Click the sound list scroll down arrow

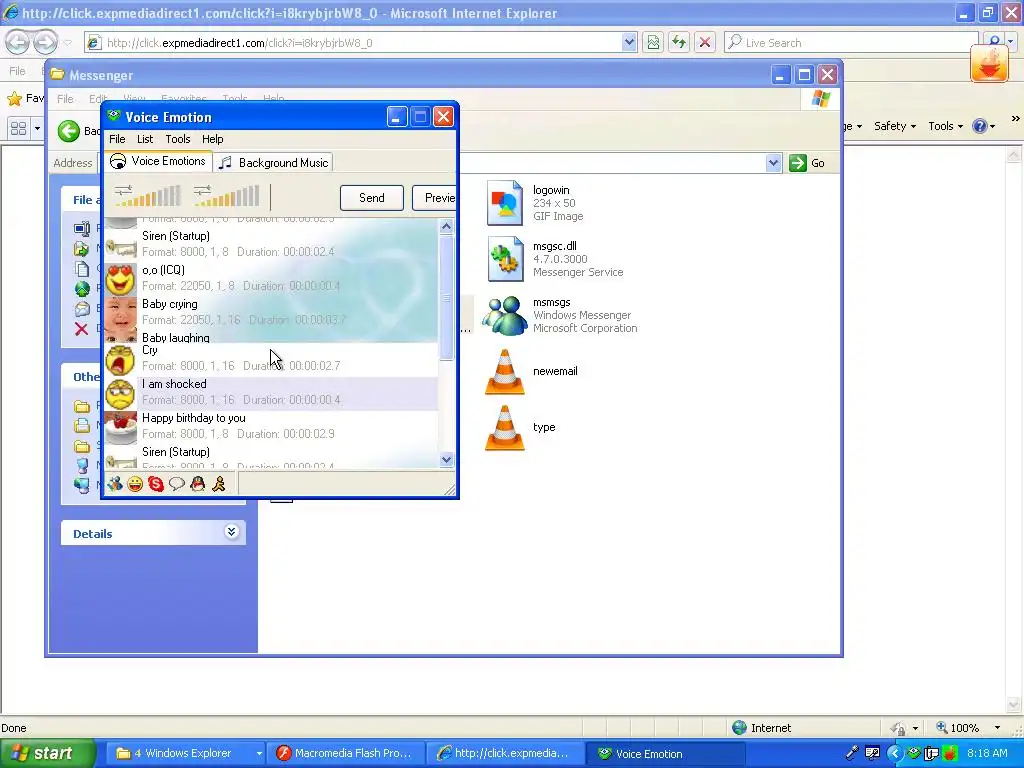447,460
